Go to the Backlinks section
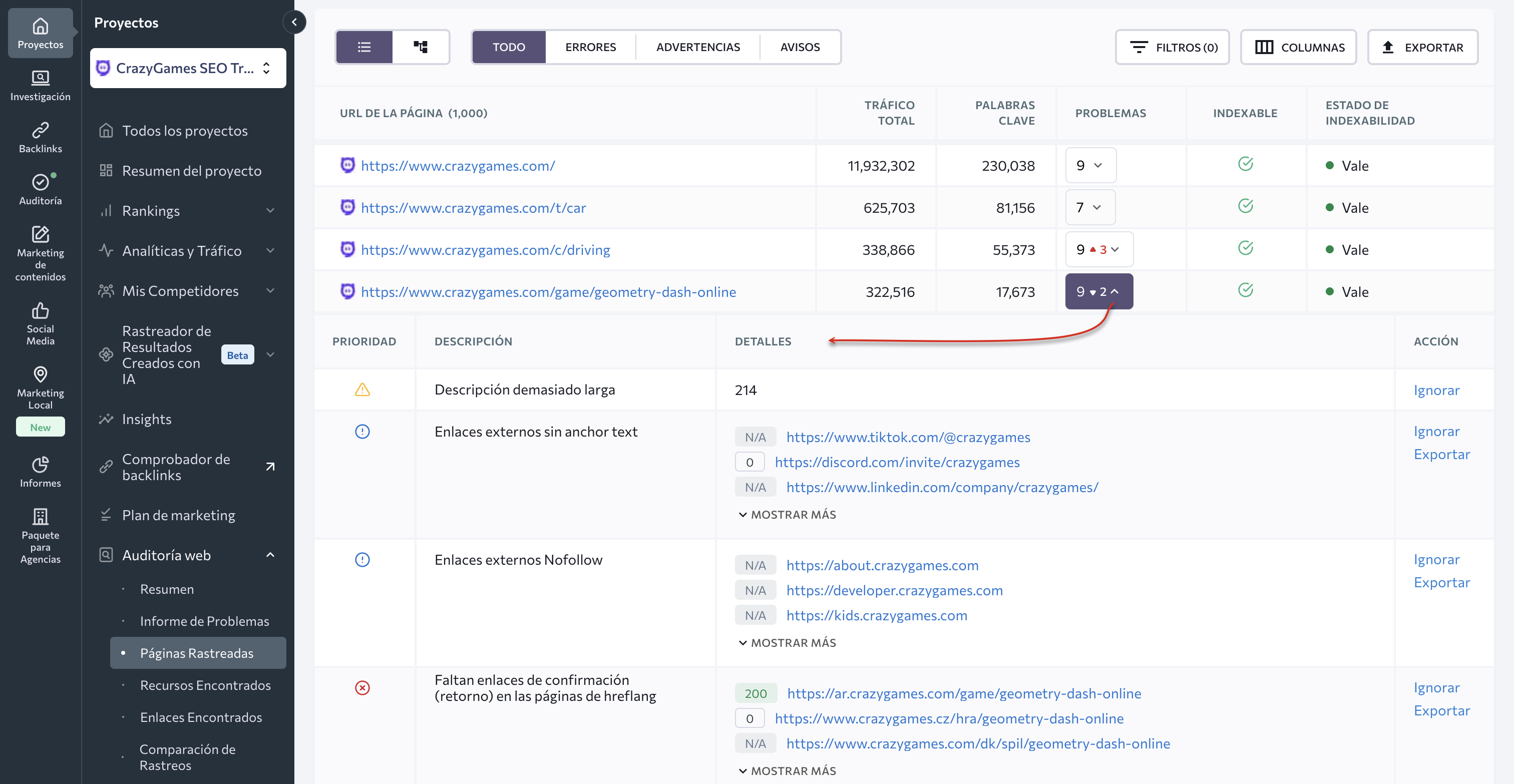The image size is (1514, 784). (40, 138)
